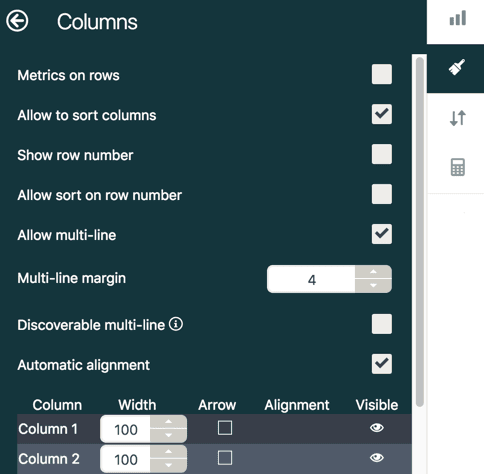Open the sort arrows tab
Viewport: 484px width, 474px height.
457,118
